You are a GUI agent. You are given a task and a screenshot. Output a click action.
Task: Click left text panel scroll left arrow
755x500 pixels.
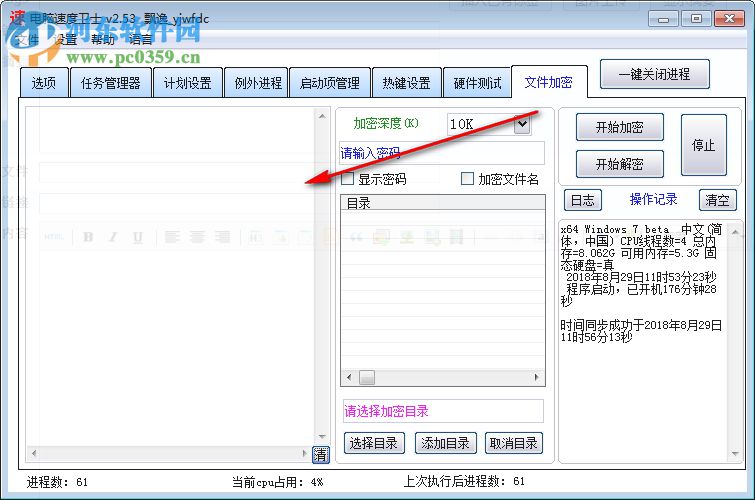click(34, 453)
